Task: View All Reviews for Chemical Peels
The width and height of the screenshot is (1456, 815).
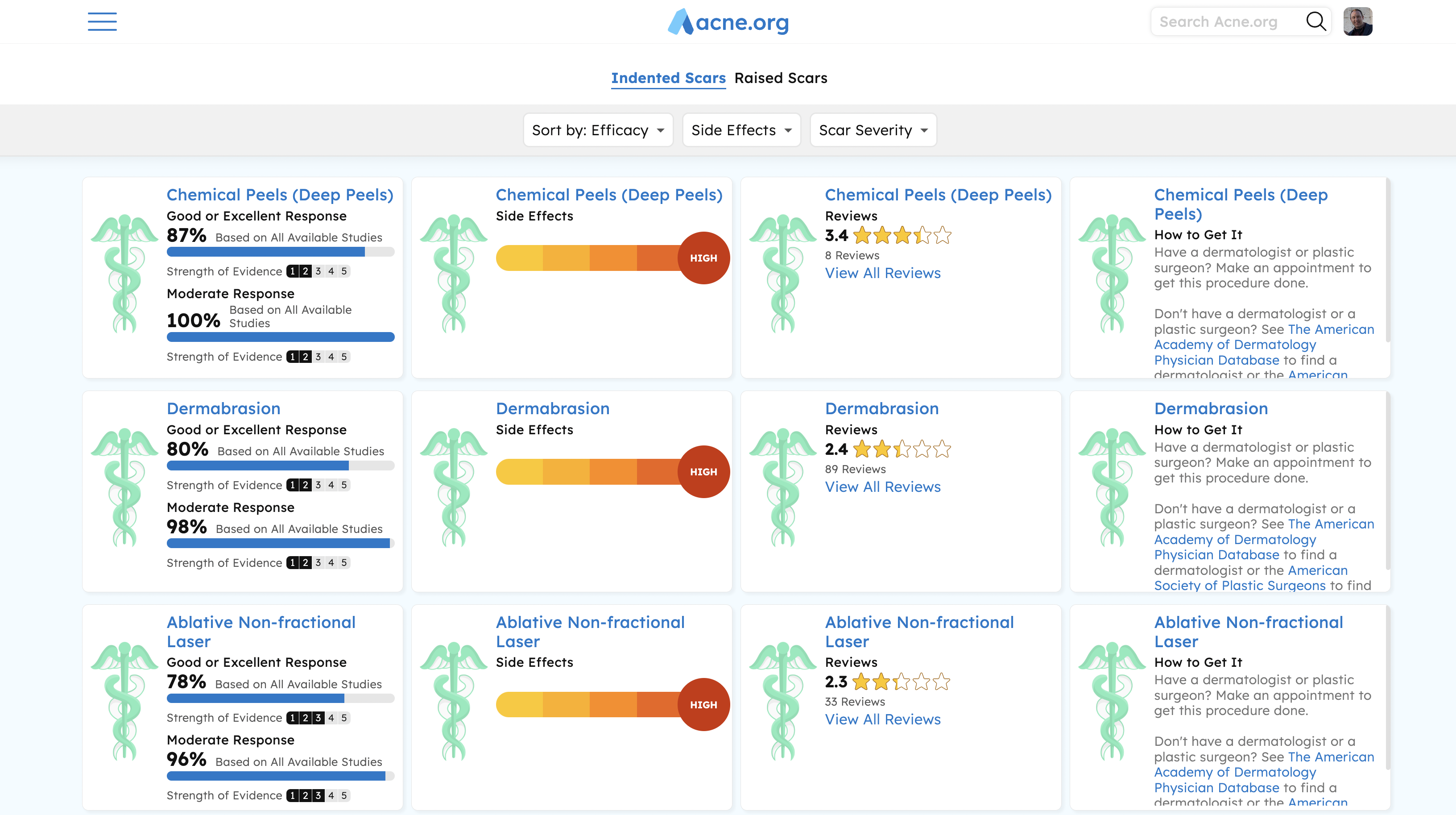Action: point(882,273)
